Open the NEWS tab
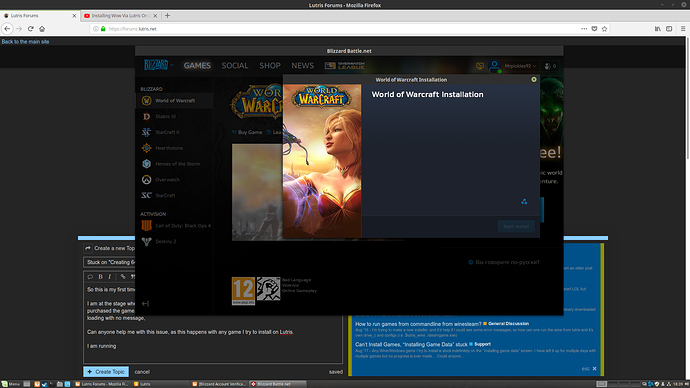The height and width of the screenshot is (388, 690). (x=302, y=66)
